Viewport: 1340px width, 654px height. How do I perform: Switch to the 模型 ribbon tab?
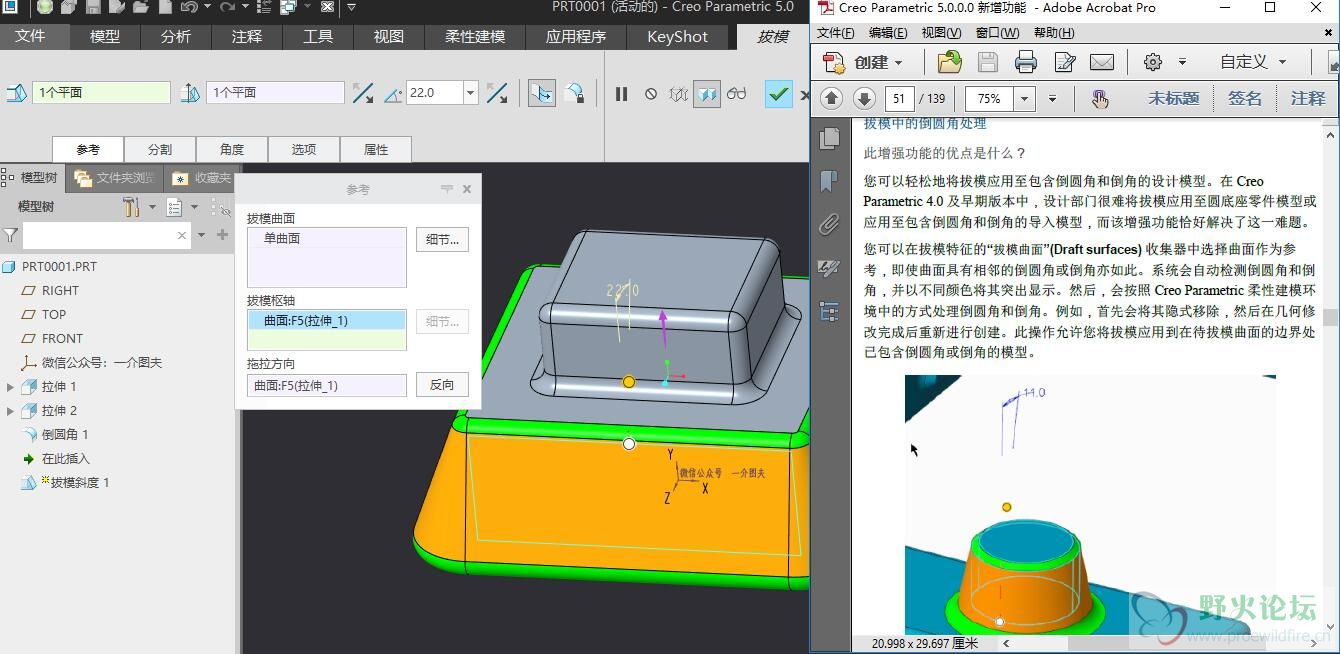pos(105,37)
